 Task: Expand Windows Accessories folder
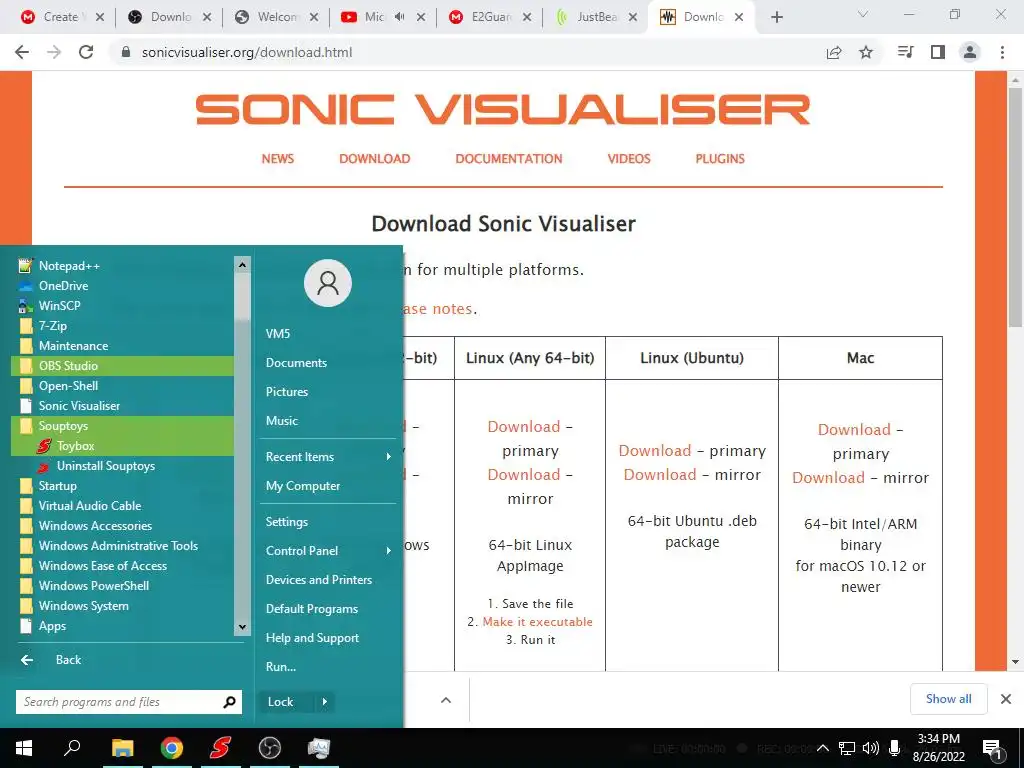(122, 526)
